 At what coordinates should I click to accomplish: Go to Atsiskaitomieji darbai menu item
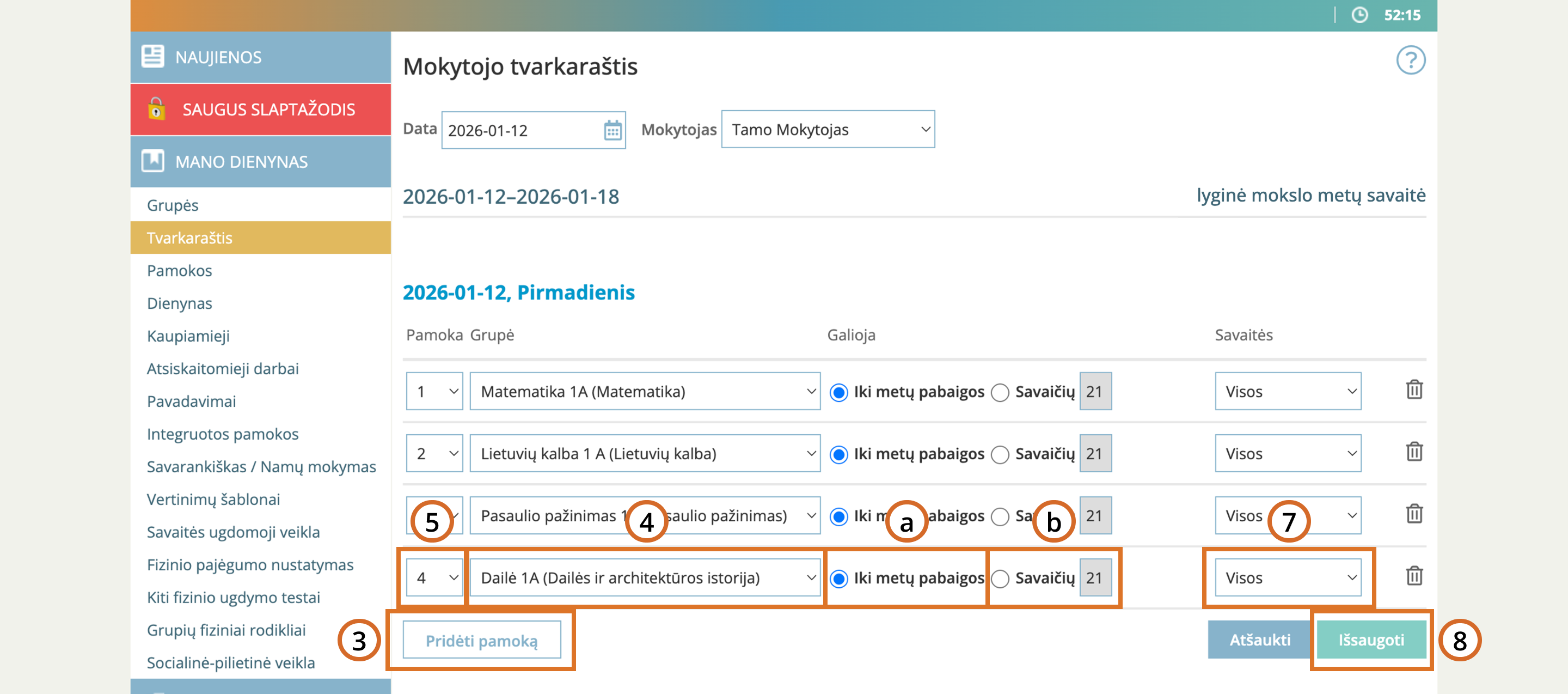pos(223,369)
